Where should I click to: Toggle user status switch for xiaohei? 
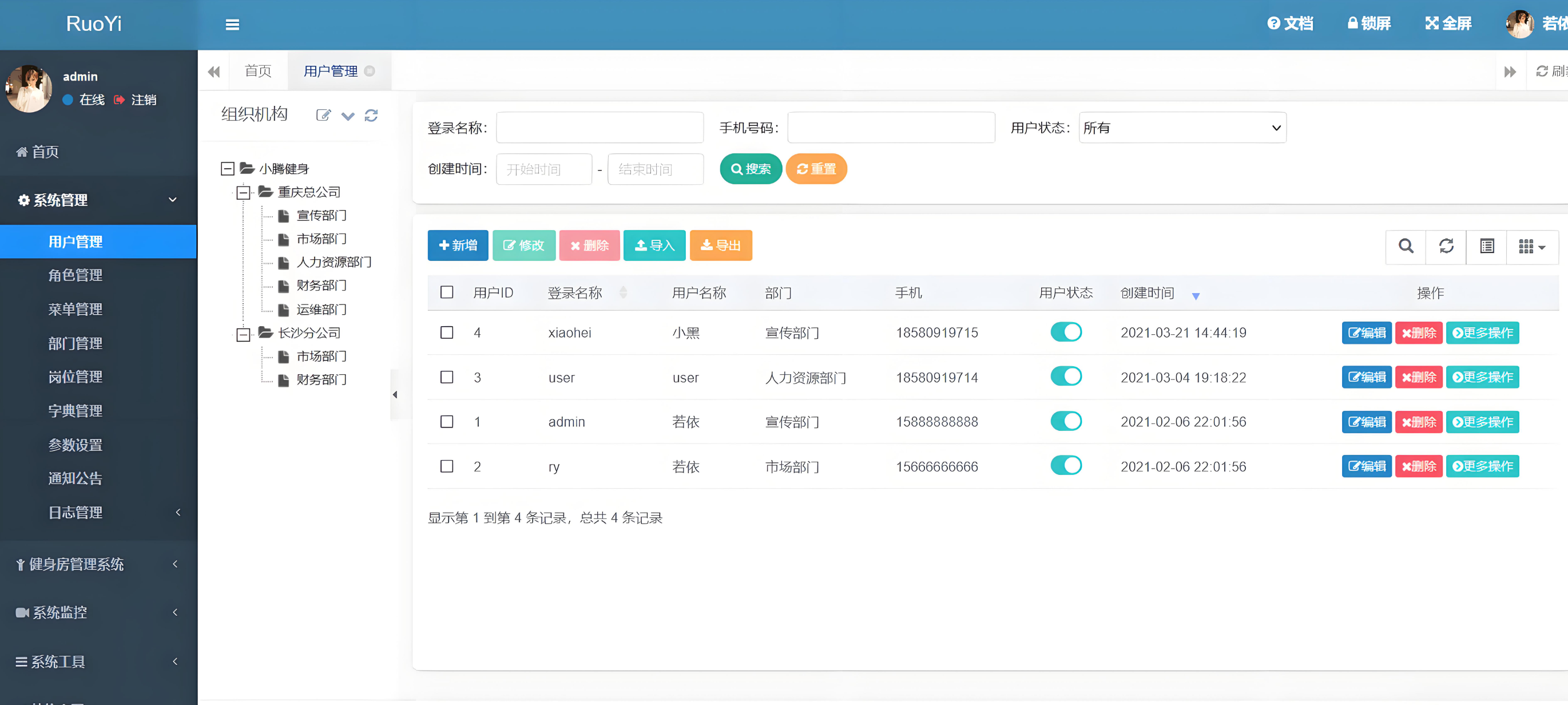[x=1065, y=332]
